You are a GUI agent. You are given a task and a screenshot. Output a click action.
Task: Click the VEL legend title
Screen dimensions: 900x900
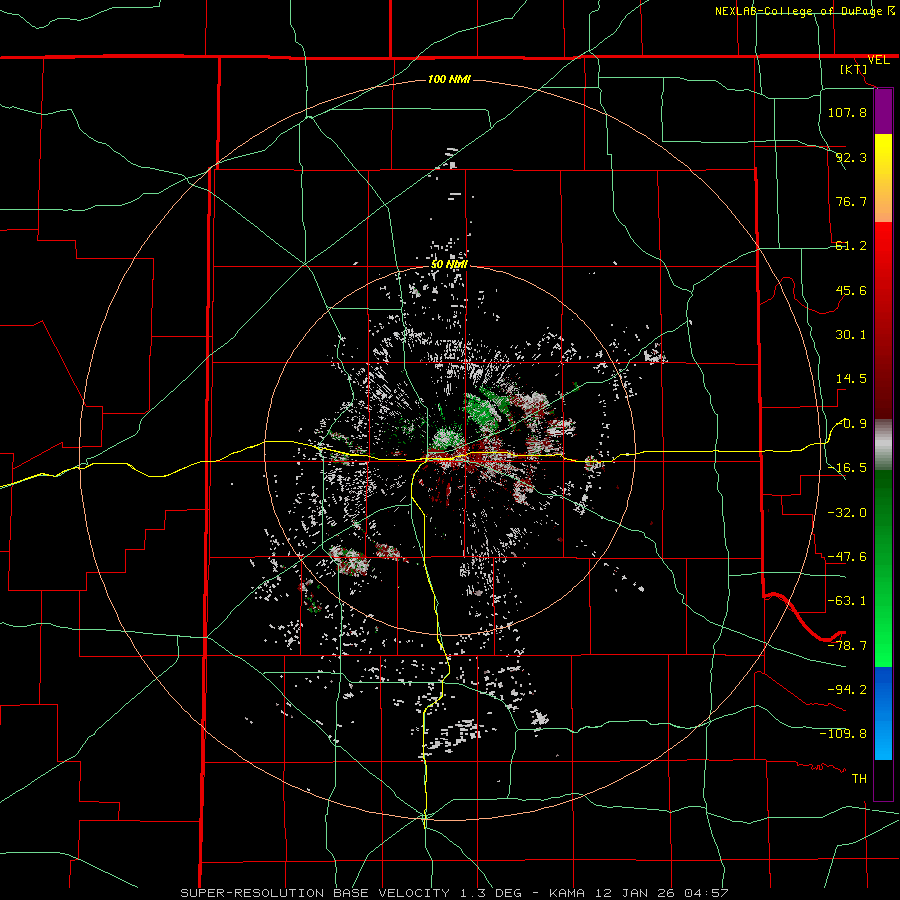click(x=878, y=60)
